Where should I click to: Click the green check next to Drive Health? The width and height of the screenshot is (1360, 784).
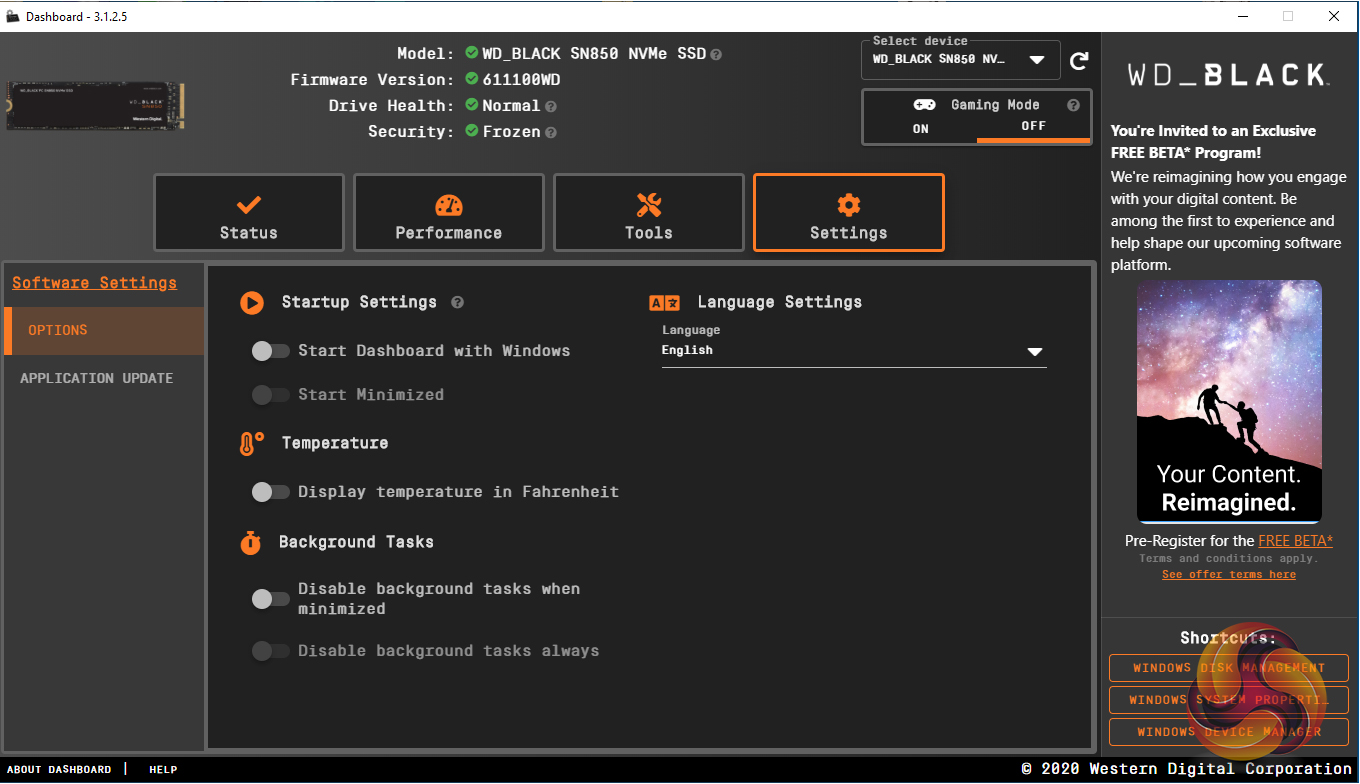472,105
